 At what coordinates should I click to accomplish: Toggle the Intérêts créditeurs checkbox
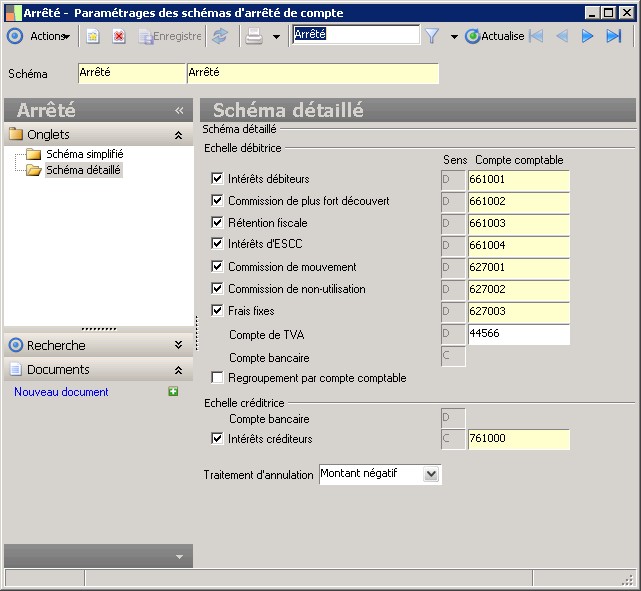(x=217, y=439)
